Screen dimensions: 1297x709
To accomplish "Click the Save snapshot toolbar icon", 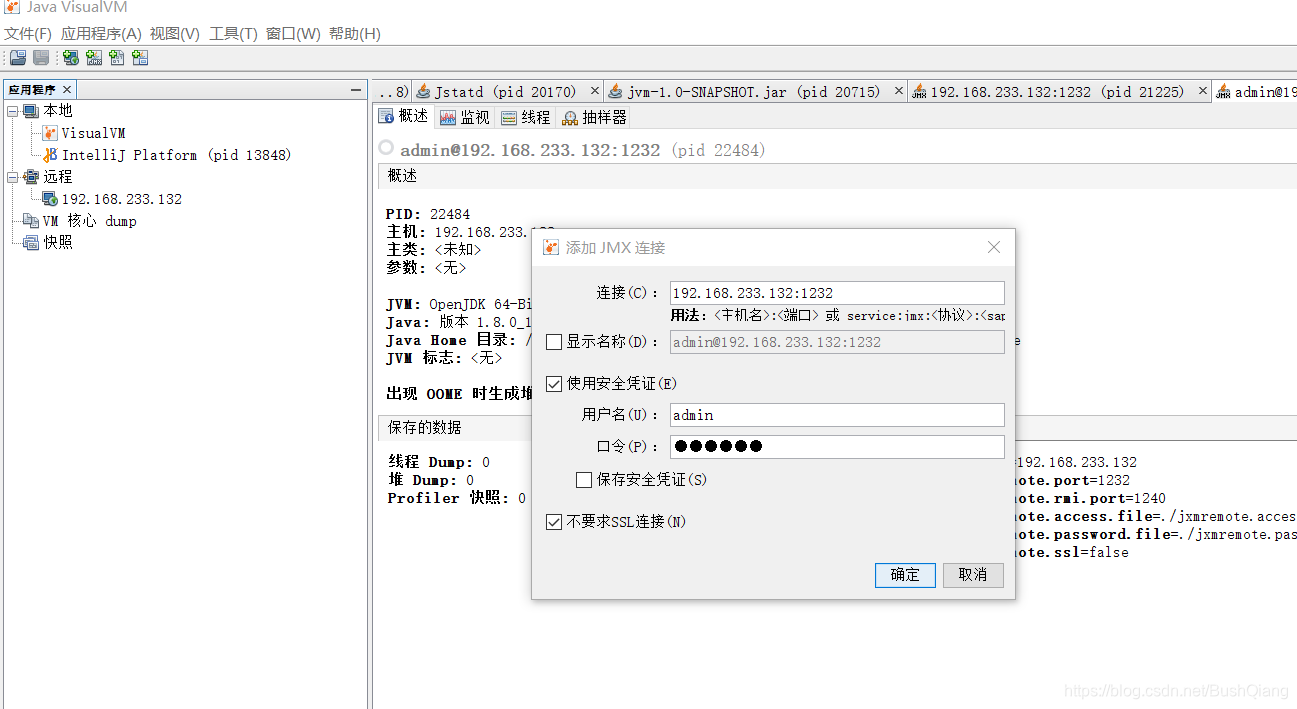I will (41, 58).
